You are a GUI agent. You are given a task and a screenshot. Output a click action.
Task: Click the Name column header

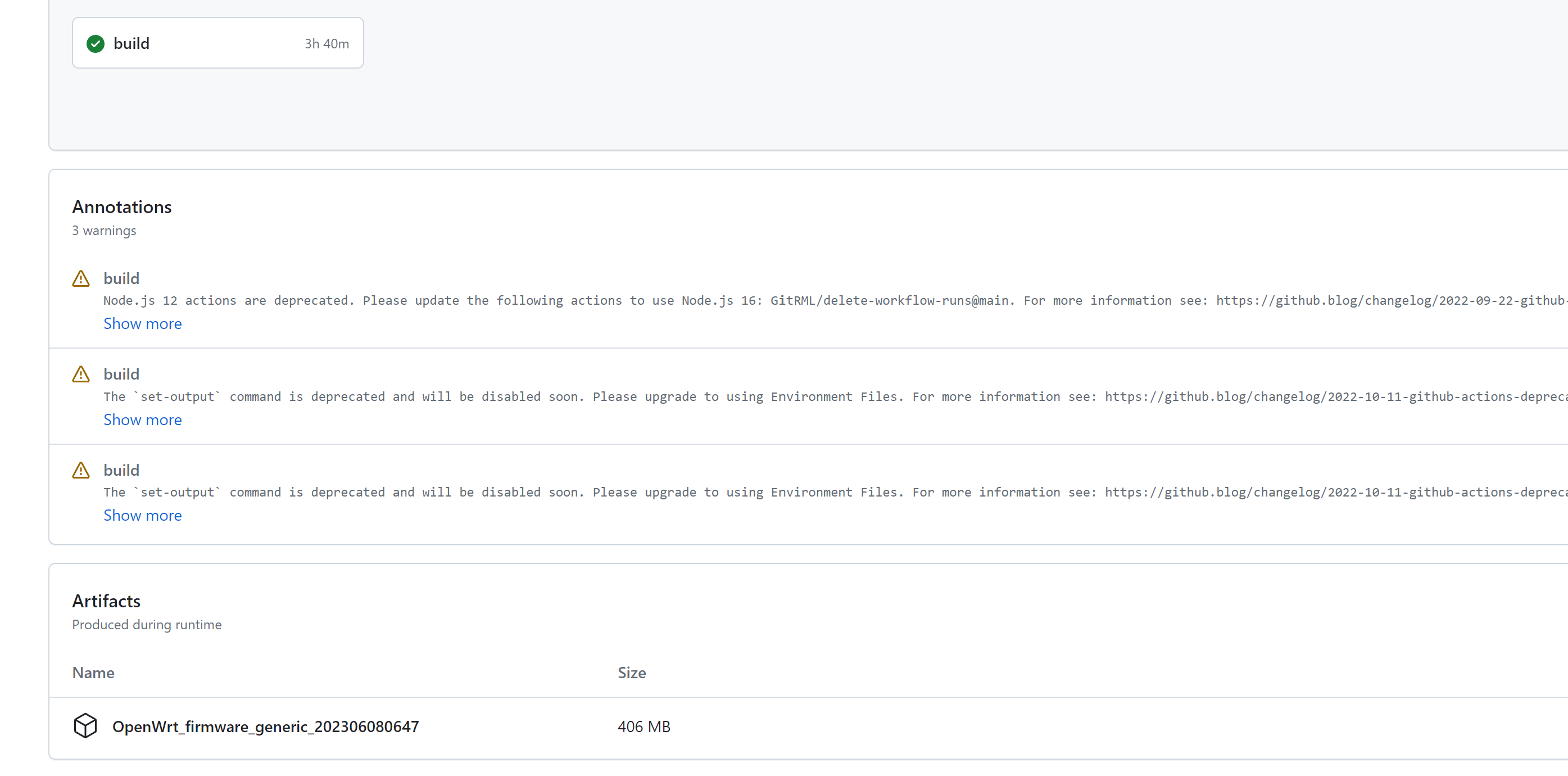93,673
